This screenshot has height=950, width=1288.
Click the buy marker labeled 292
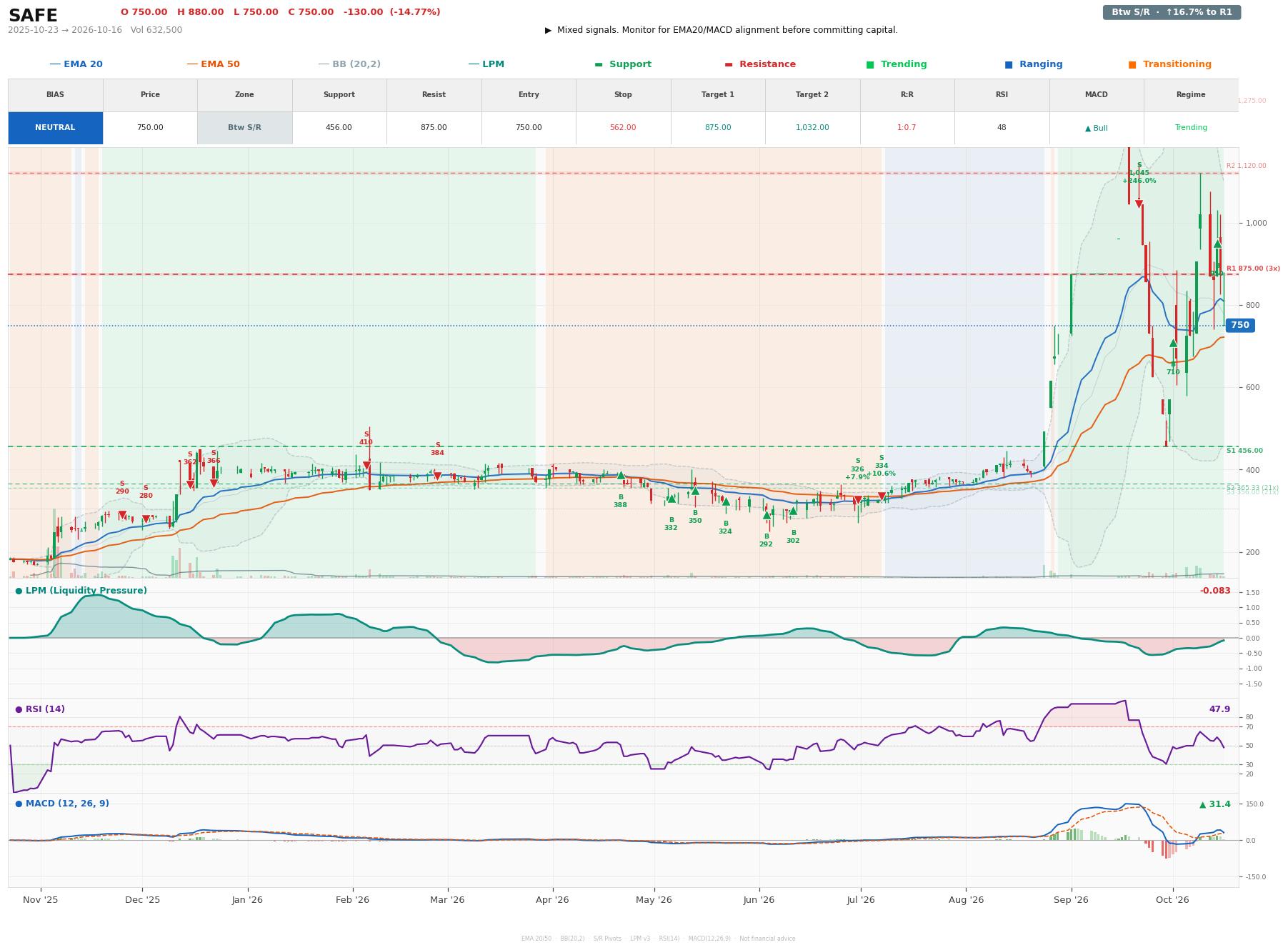coord(767,514)
